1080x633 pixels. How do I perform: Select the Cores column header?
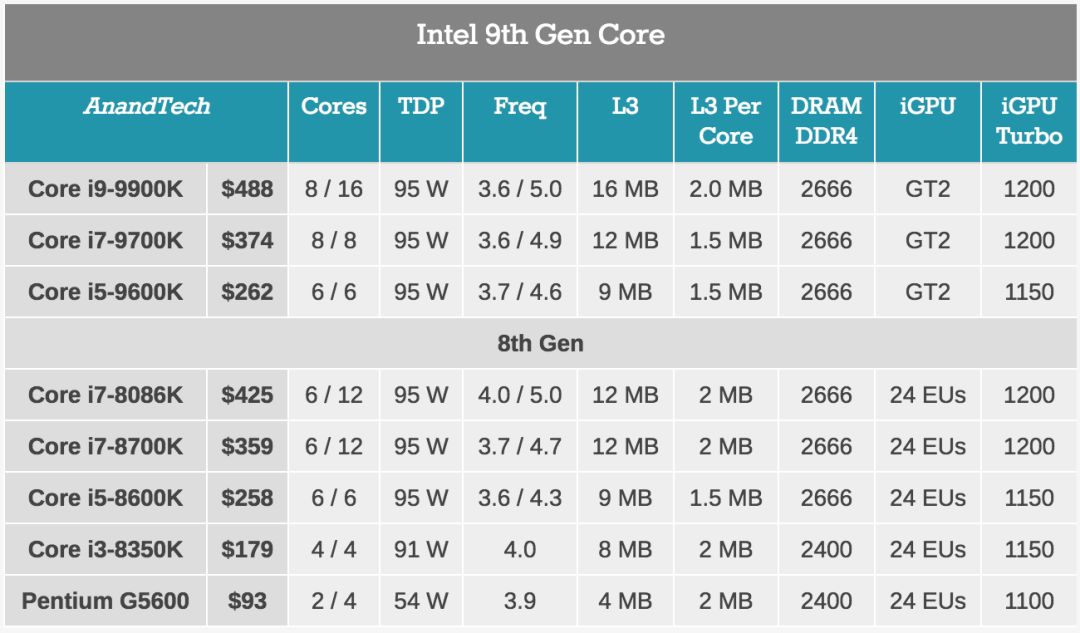pyautogui.click(x=334, y=107)
